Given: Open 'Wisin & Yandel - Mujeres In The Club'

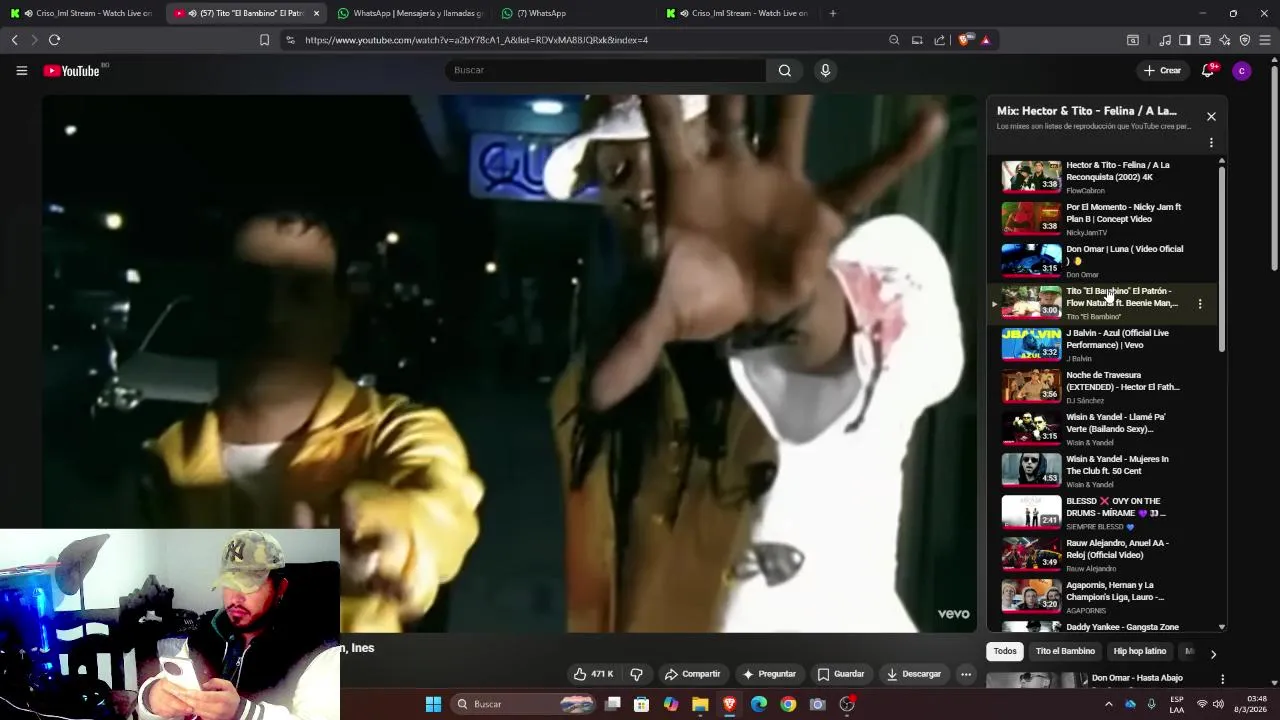Looking at the screenshot, I should (x=1117, y=465).
